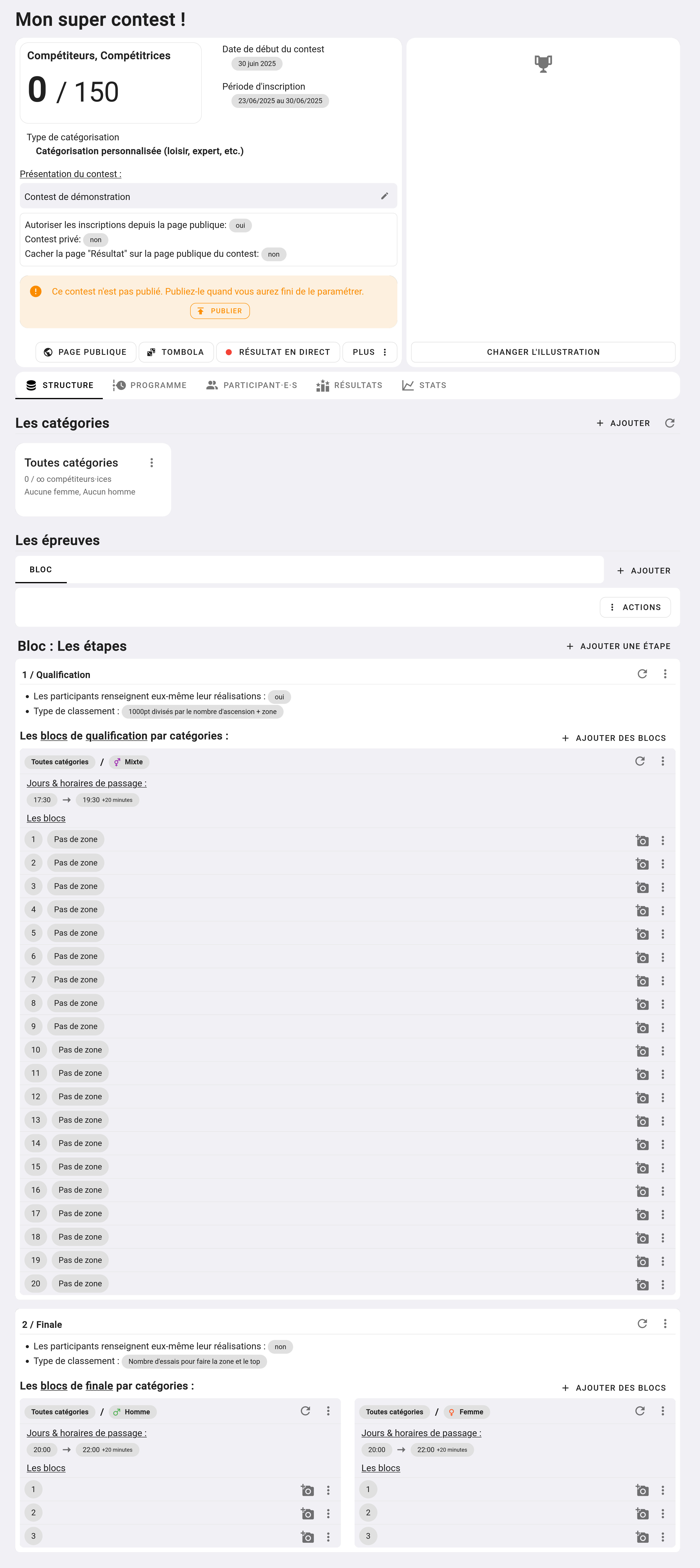This screenshot has width=700, height=1568.
Task: Open the Tombola button
Action: tap(176, 352)
